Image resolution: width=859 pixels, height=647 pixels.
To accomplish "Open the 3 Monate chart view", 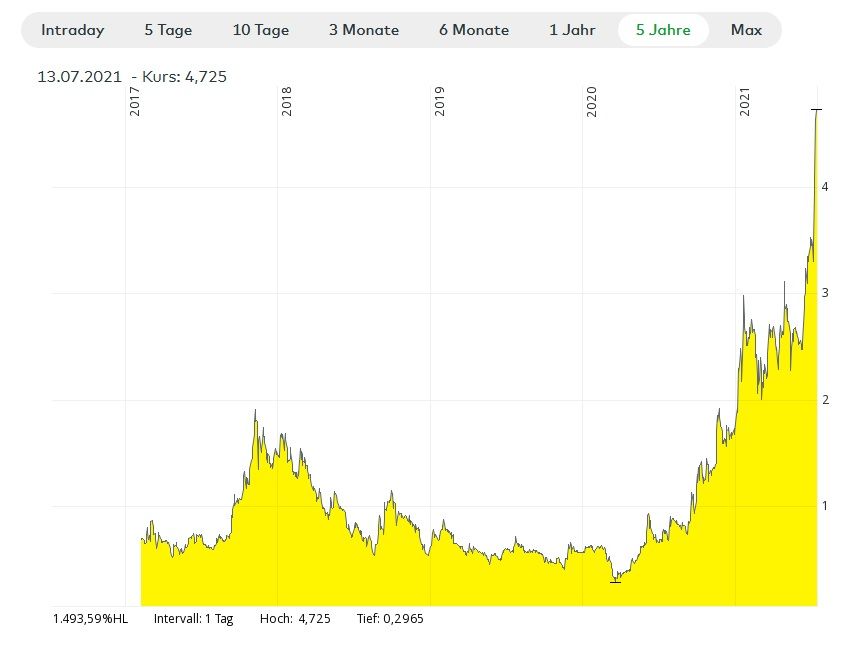I will 363,30.
